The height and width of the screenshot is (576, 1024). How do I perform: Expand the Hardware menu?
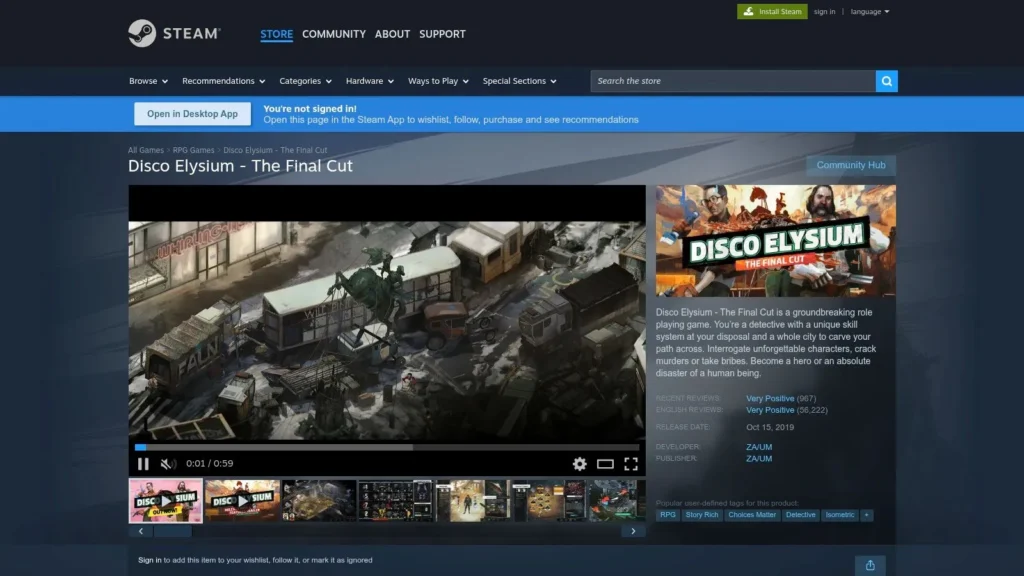(370, 81)
